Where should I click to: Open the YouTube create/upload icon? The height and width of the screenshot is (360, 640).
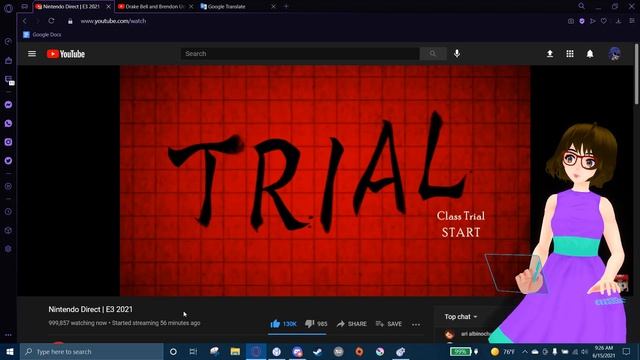550,54
